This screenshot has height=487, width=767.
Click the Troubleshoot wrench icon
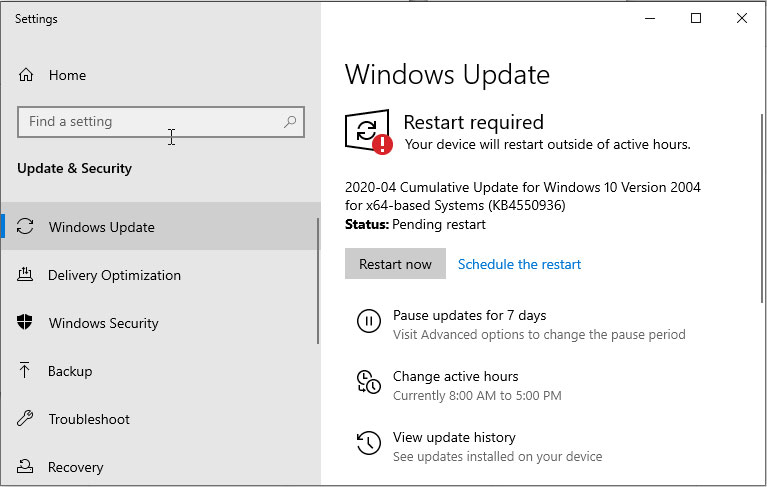click(25, 419)
